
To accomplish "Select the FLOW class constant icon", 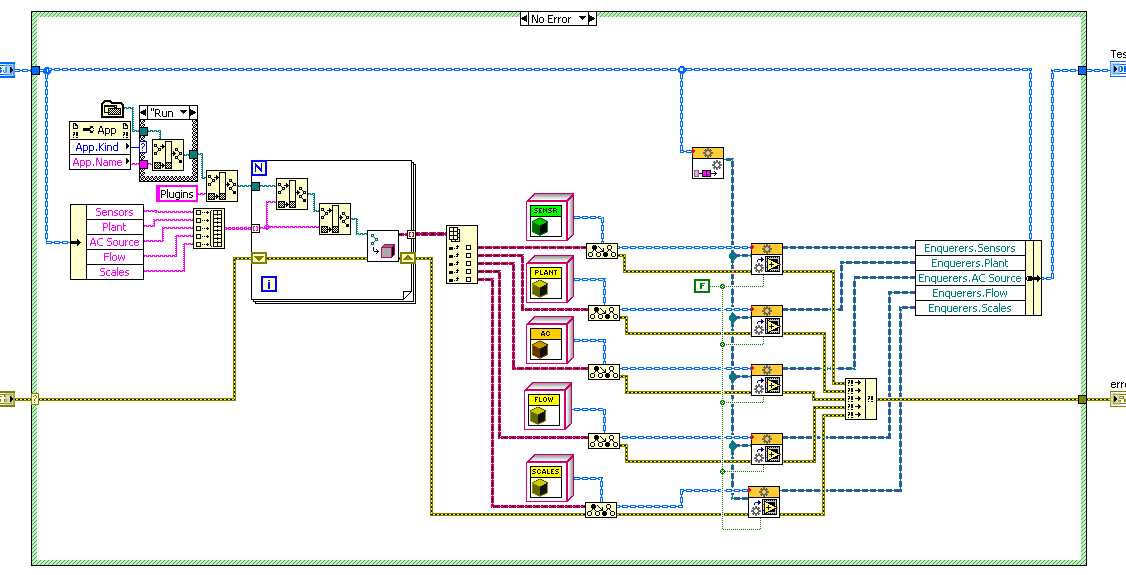I will point(548,408).
